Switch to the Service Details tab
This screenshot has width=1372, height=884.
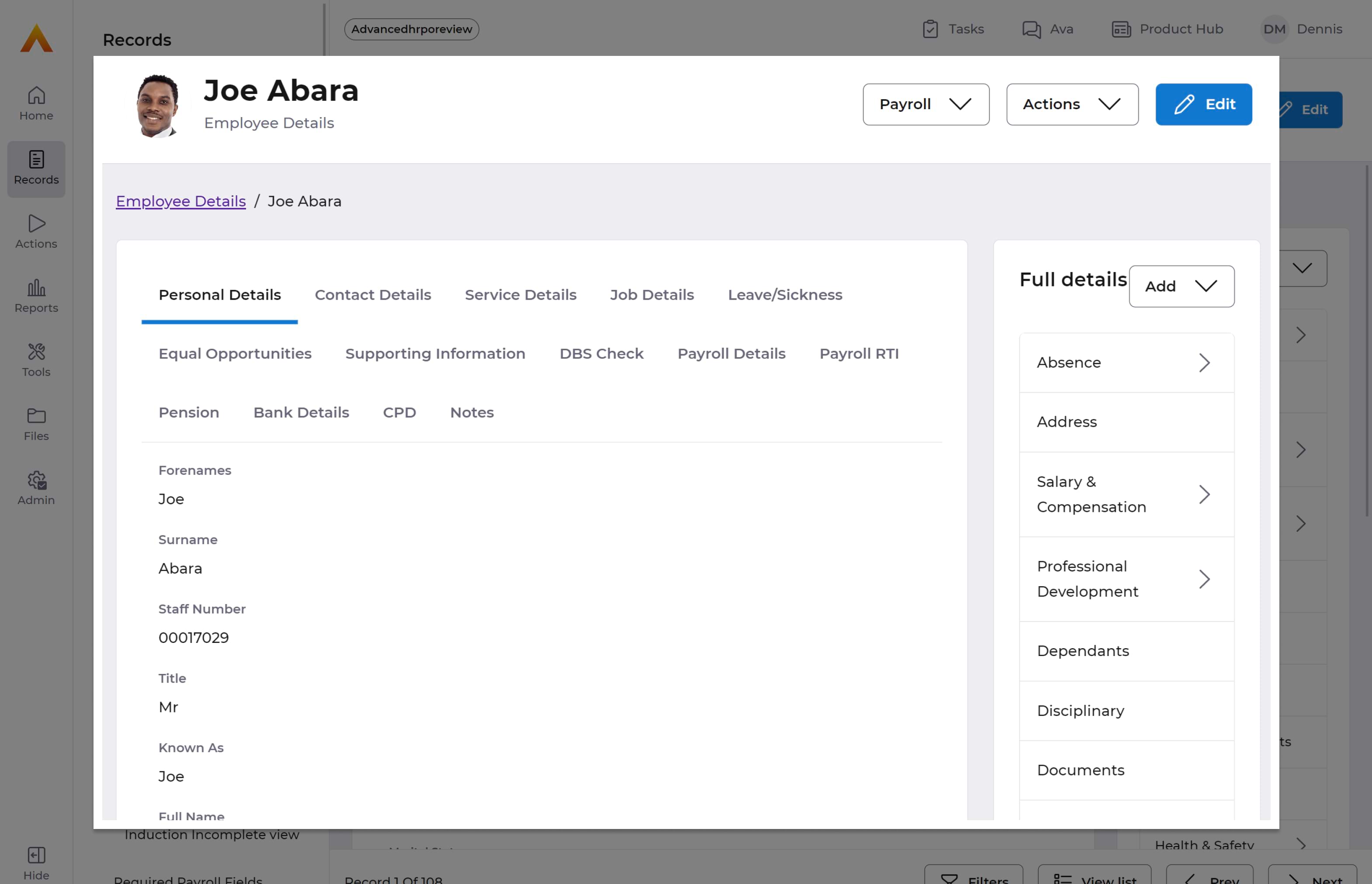[520, 294]
